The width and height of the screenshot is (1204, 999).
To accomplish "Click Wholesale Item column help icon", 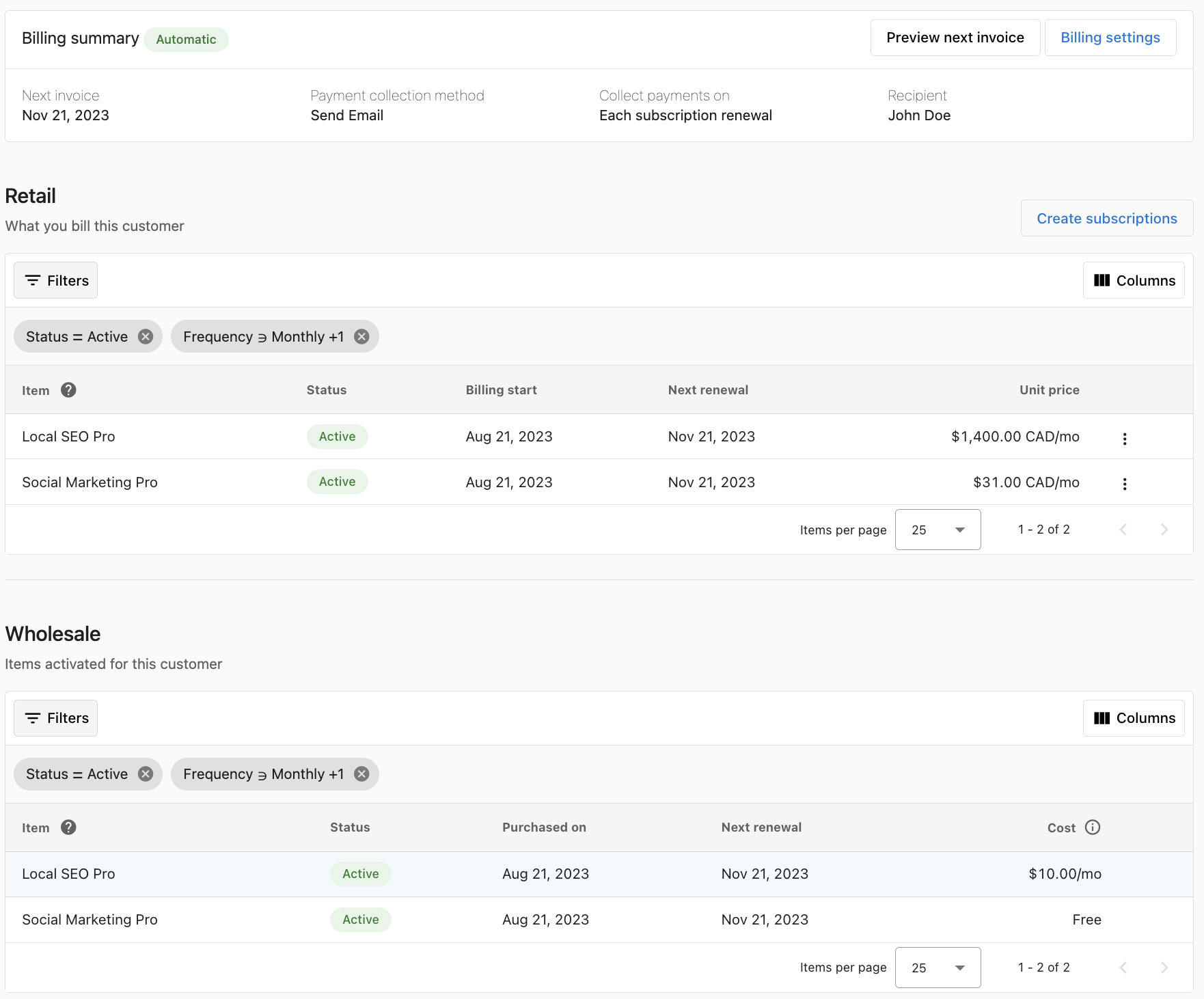I will pyautogui.click(x=68, y=827).
